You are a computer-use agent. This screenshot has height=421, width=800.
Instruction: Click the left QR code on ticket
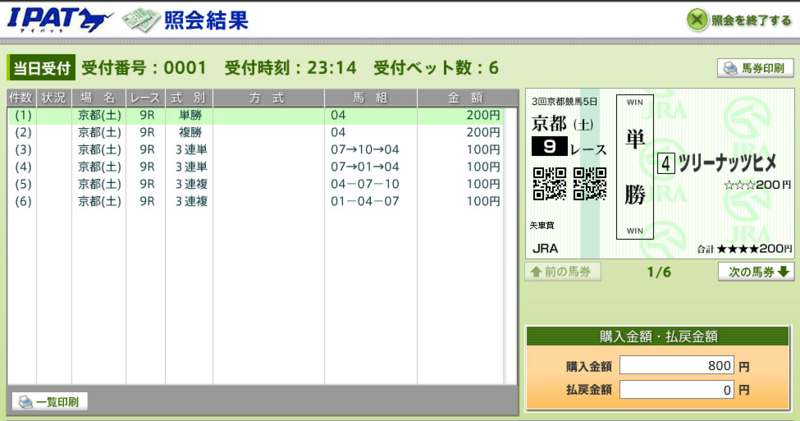point(549,184)
